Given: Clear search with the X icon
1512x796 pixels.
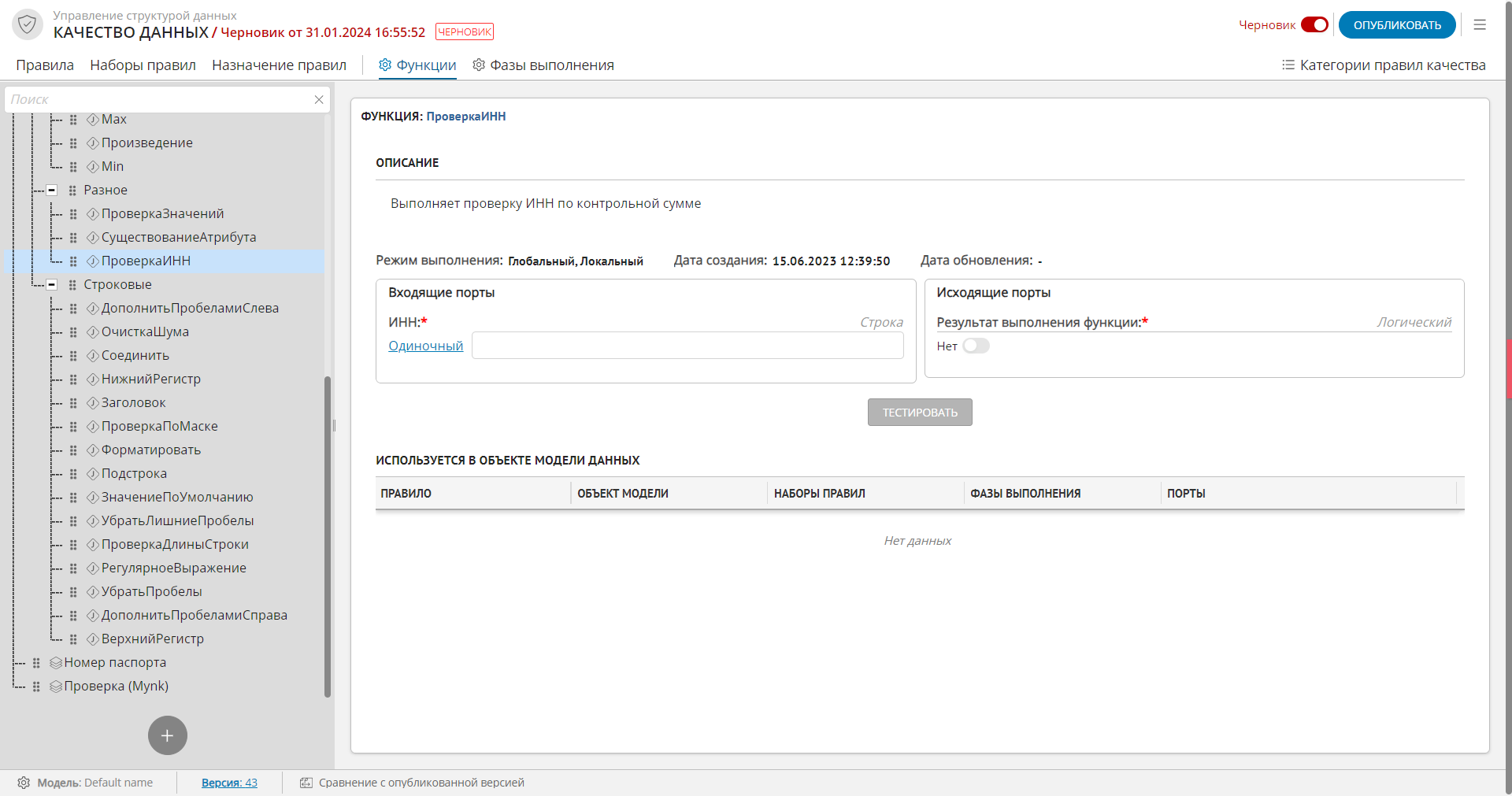Looking at the screenshot, I should click(319, 100).
